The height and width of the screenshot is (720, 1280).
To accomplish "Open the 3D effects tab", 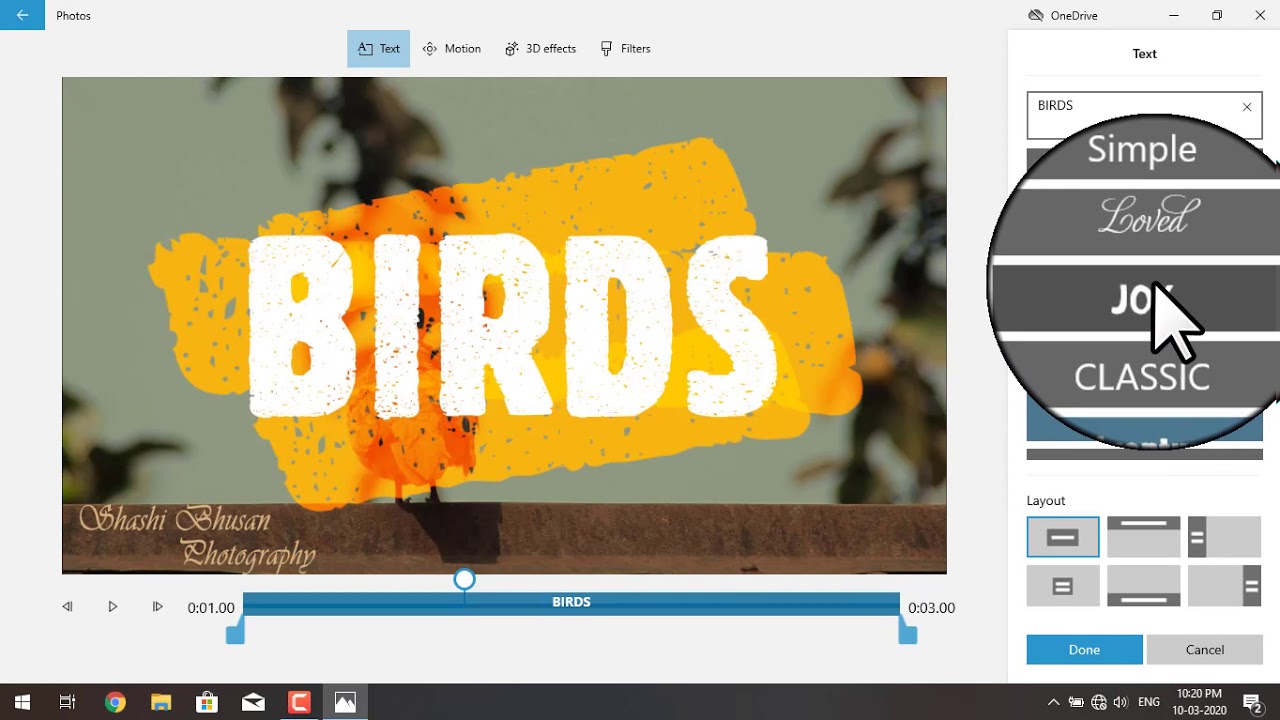I will 540,48.
